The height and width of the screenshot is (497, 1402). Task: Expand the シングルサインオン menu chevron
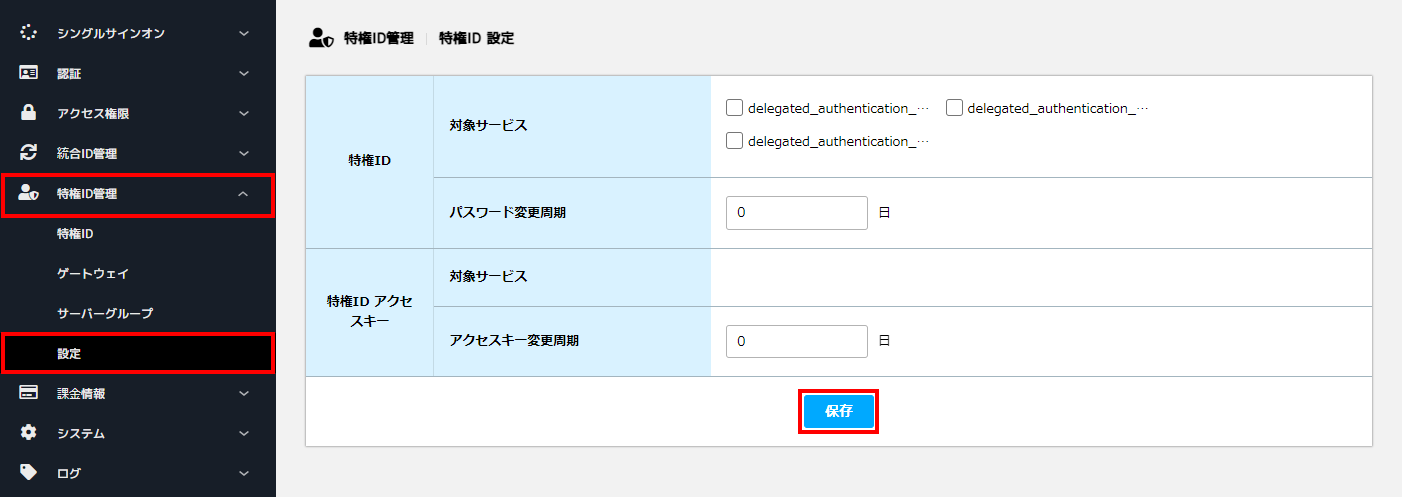click(x=244, y=33)
